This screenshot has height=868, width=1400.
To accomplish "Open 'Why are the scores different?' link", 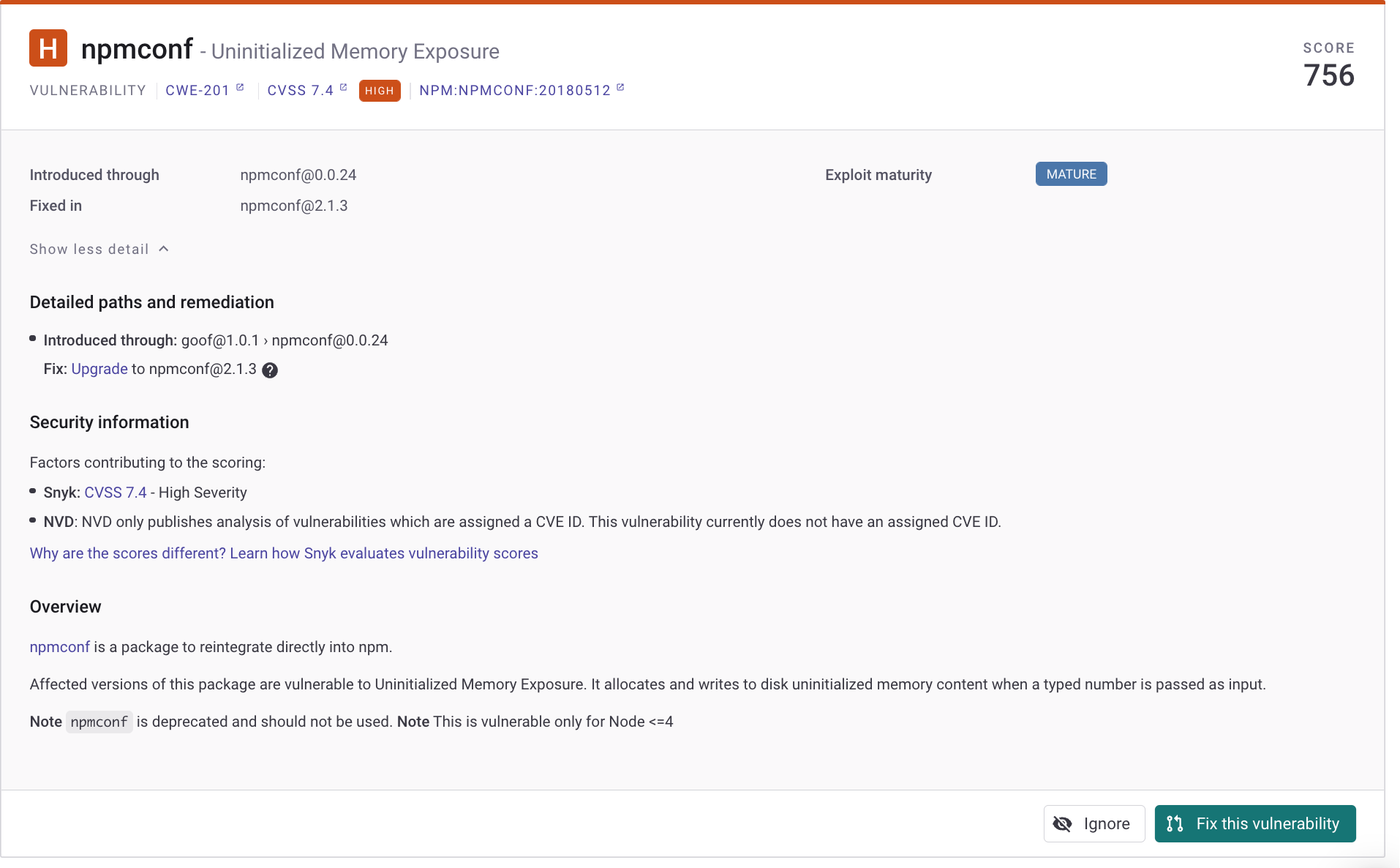I will (284, 553).
